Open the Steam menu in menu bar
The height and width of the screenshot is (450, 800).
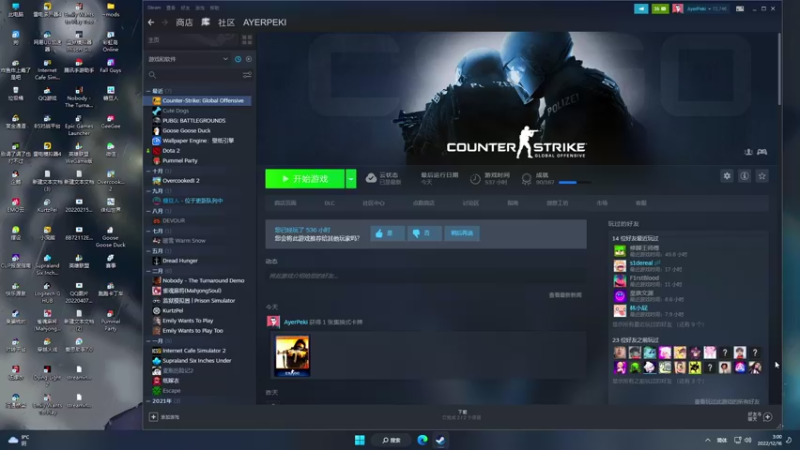154,8
